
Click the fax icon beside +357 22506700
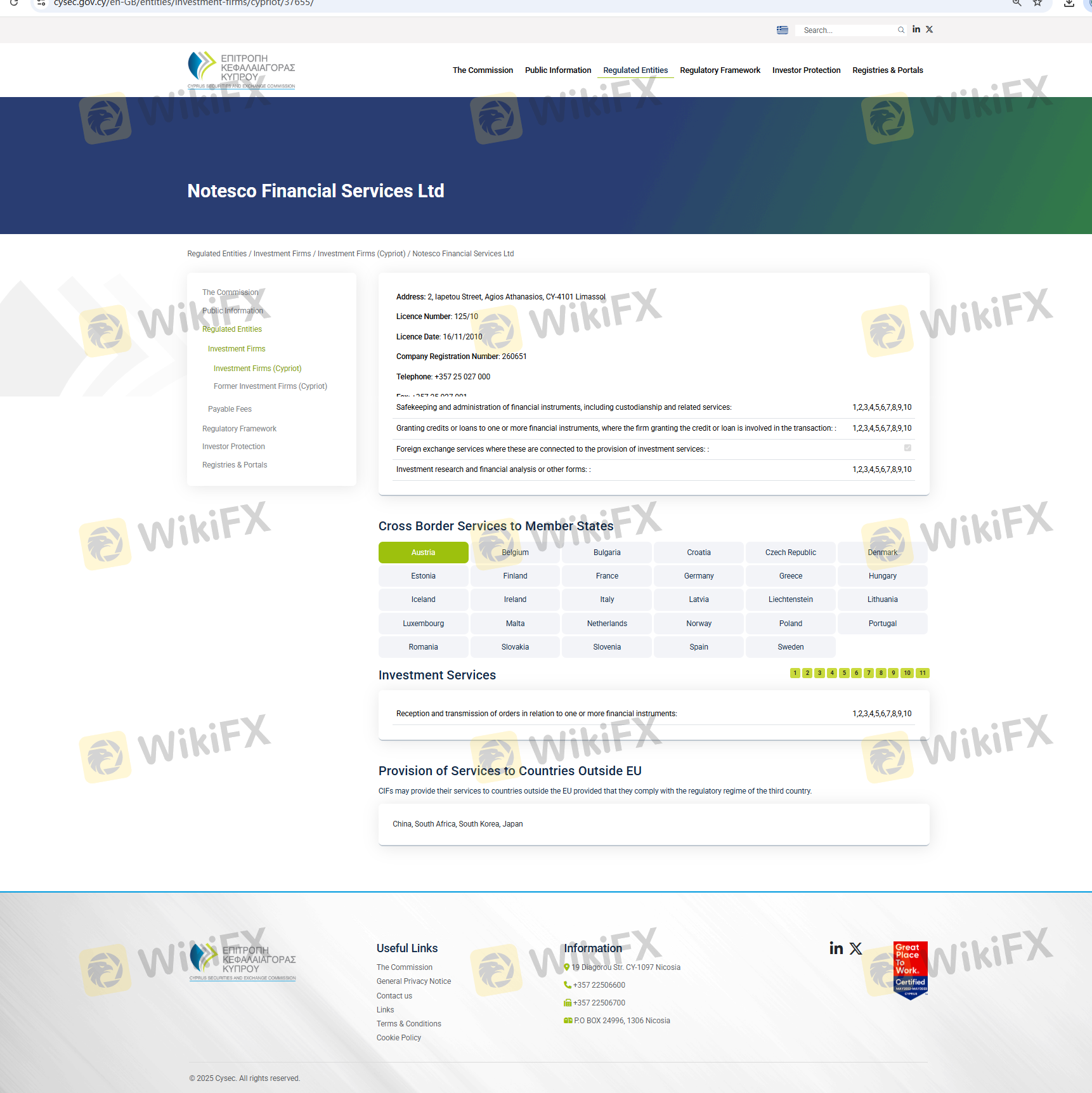568,1003
